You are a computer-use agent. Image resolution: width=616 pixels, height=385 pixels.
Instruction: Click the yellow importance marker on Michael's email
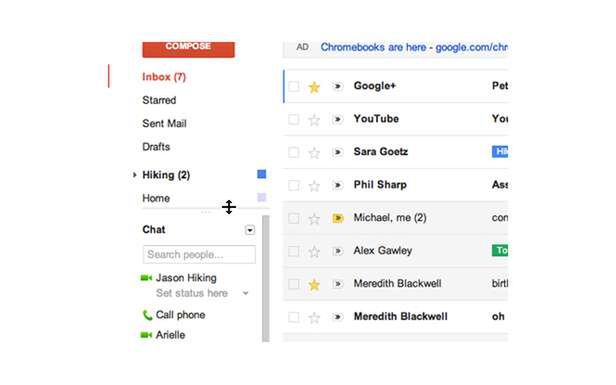[x=338, y=218]
